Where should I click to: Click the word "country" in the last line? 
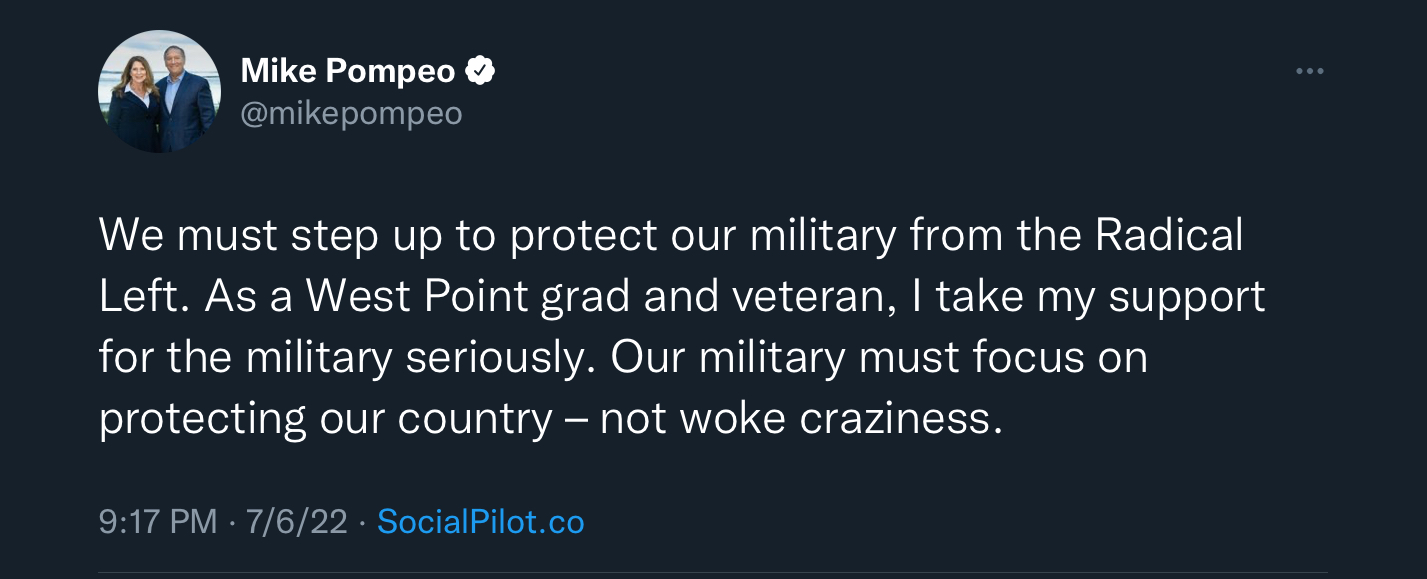[475, 419]
